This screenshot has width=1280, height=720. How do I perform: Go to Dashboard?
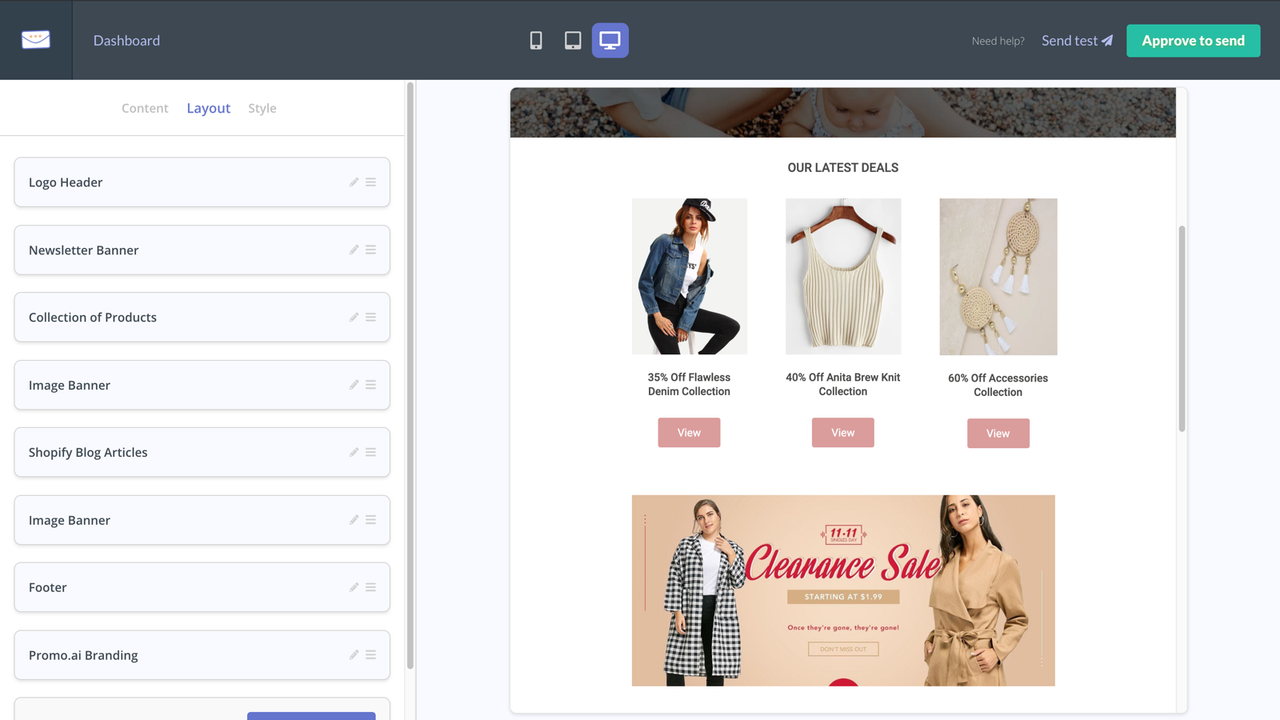pos(126,40)
